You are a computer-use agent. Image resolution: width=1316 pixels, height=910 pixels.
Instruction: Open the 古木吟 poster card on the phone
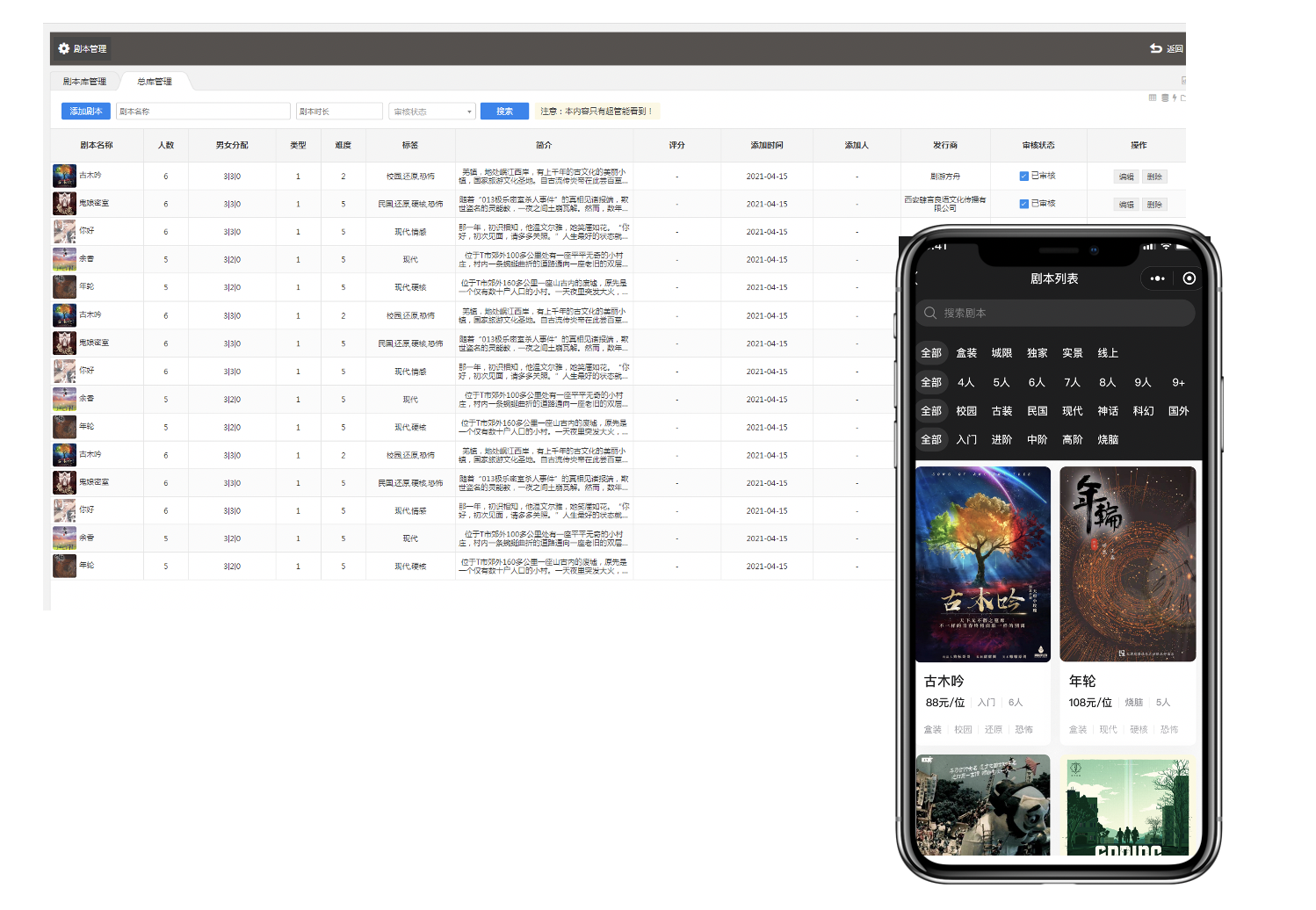click(983, 564)
